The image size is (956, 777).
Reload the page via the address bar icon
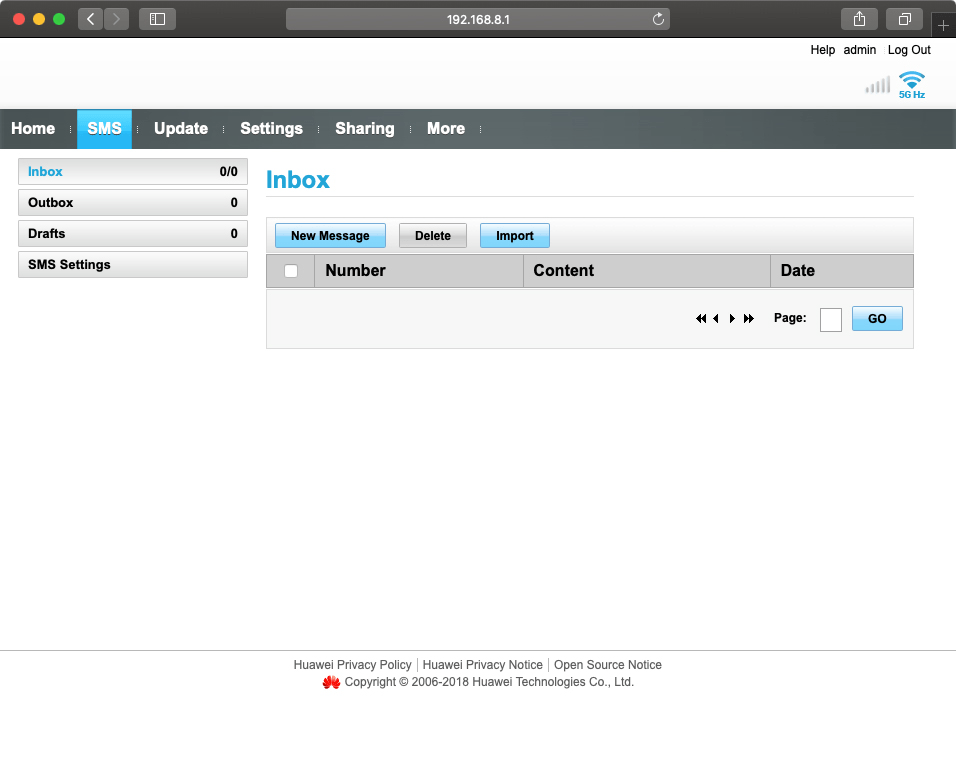(658, 18)
